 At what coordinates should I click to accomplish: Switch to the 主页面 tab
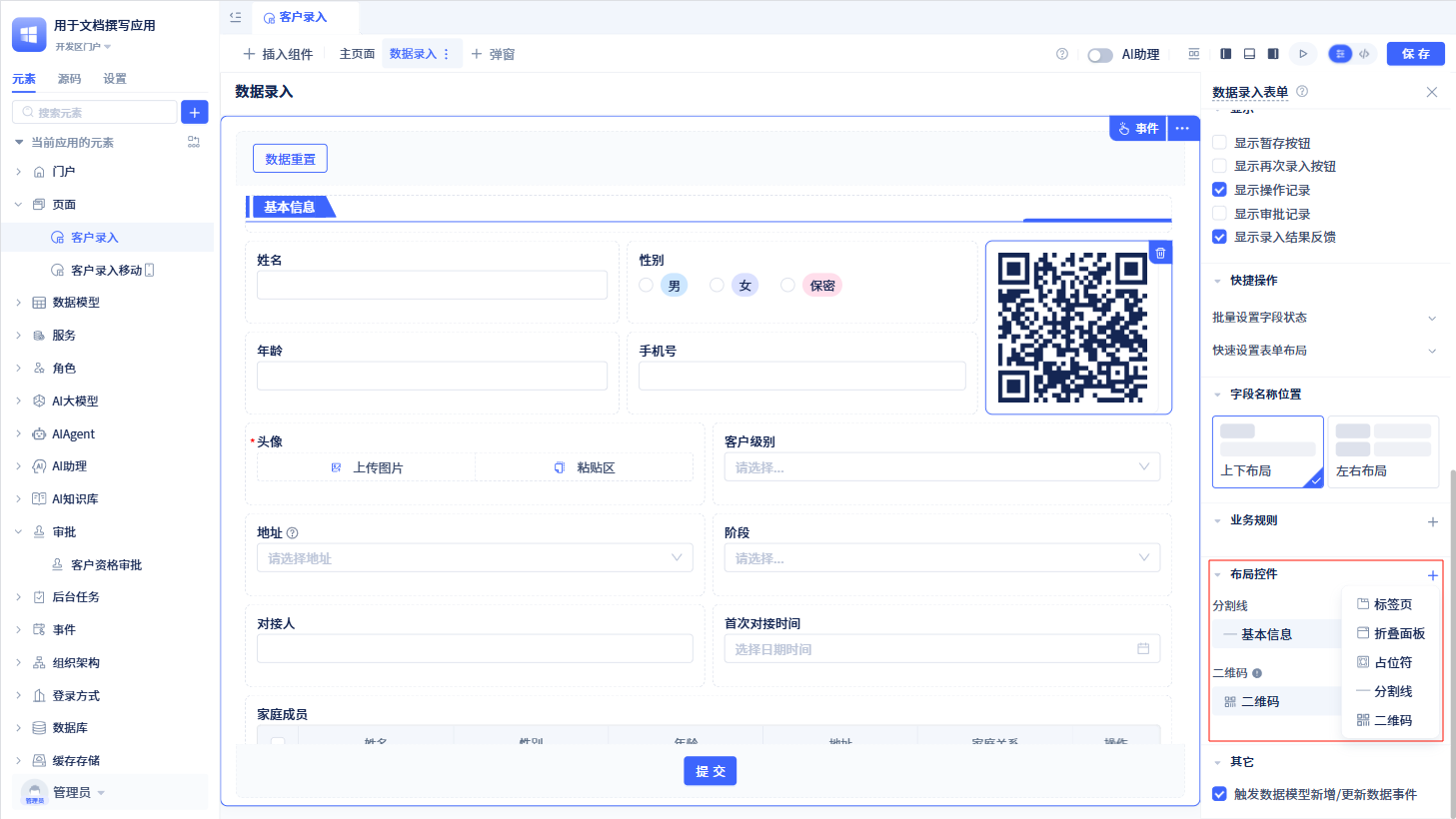tap(357, 54)
